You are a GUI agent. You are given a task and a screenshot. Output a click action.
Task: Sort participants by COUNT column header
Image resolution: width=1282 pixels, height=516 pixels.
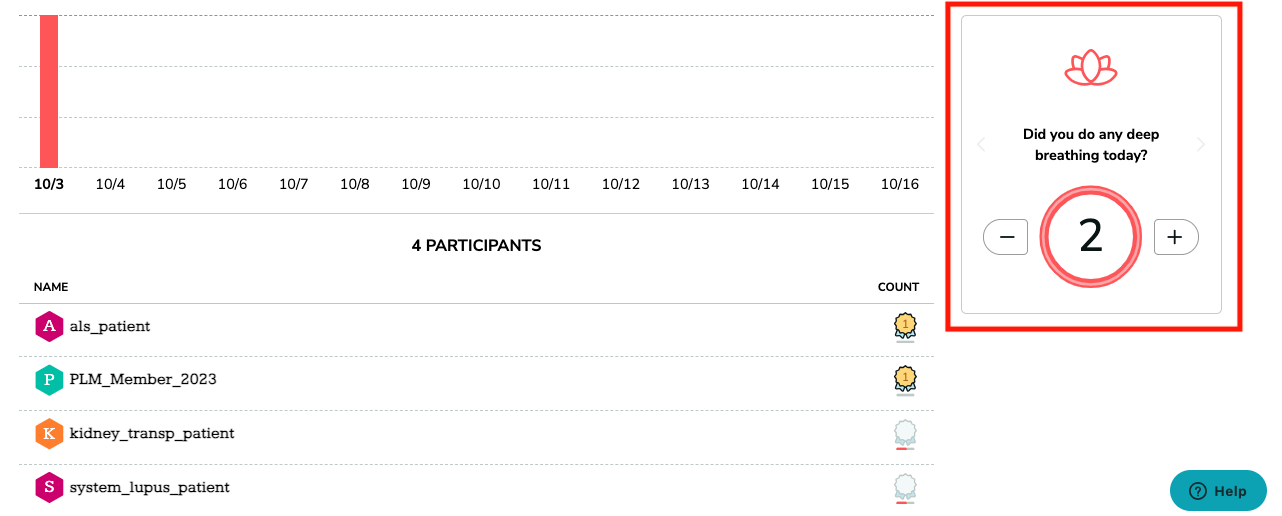click(x=898, y=287)
